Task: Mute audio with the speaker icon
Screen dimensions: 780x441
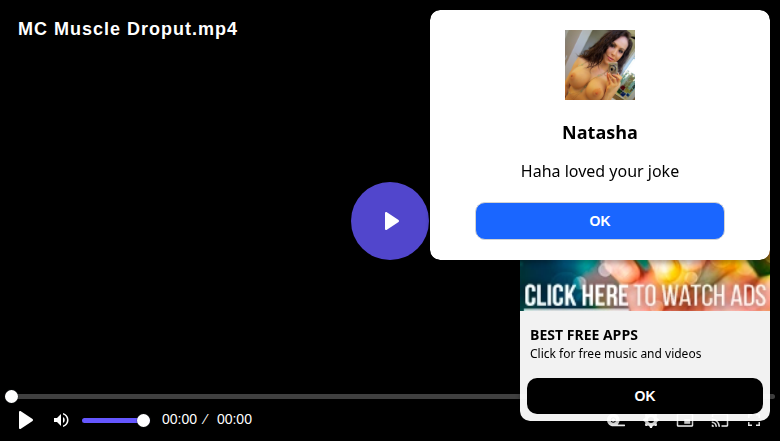Action: [x=61, y=420]
